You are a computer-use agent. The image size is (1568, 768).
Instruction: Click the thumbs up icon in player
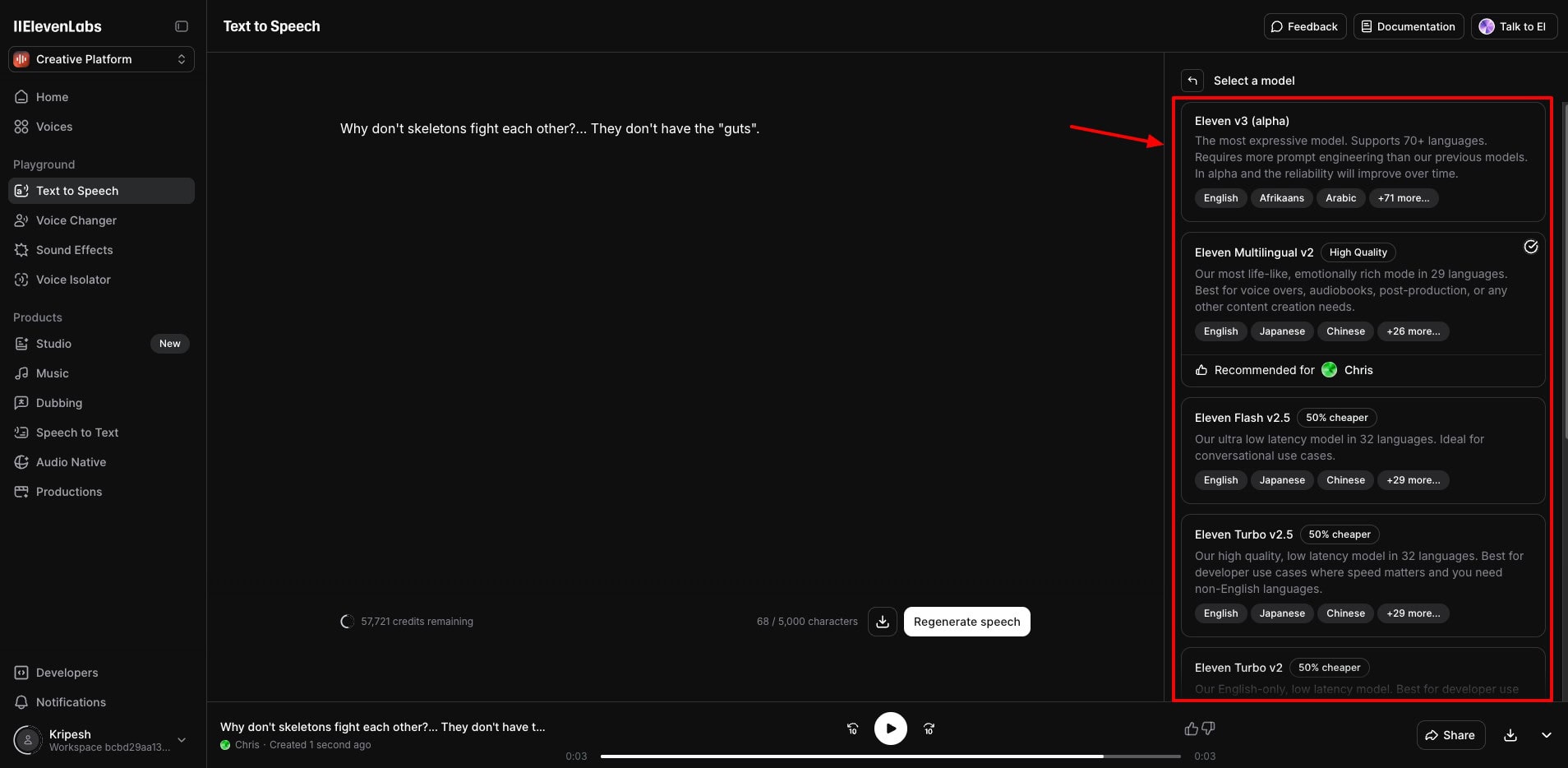(1191, 729)
